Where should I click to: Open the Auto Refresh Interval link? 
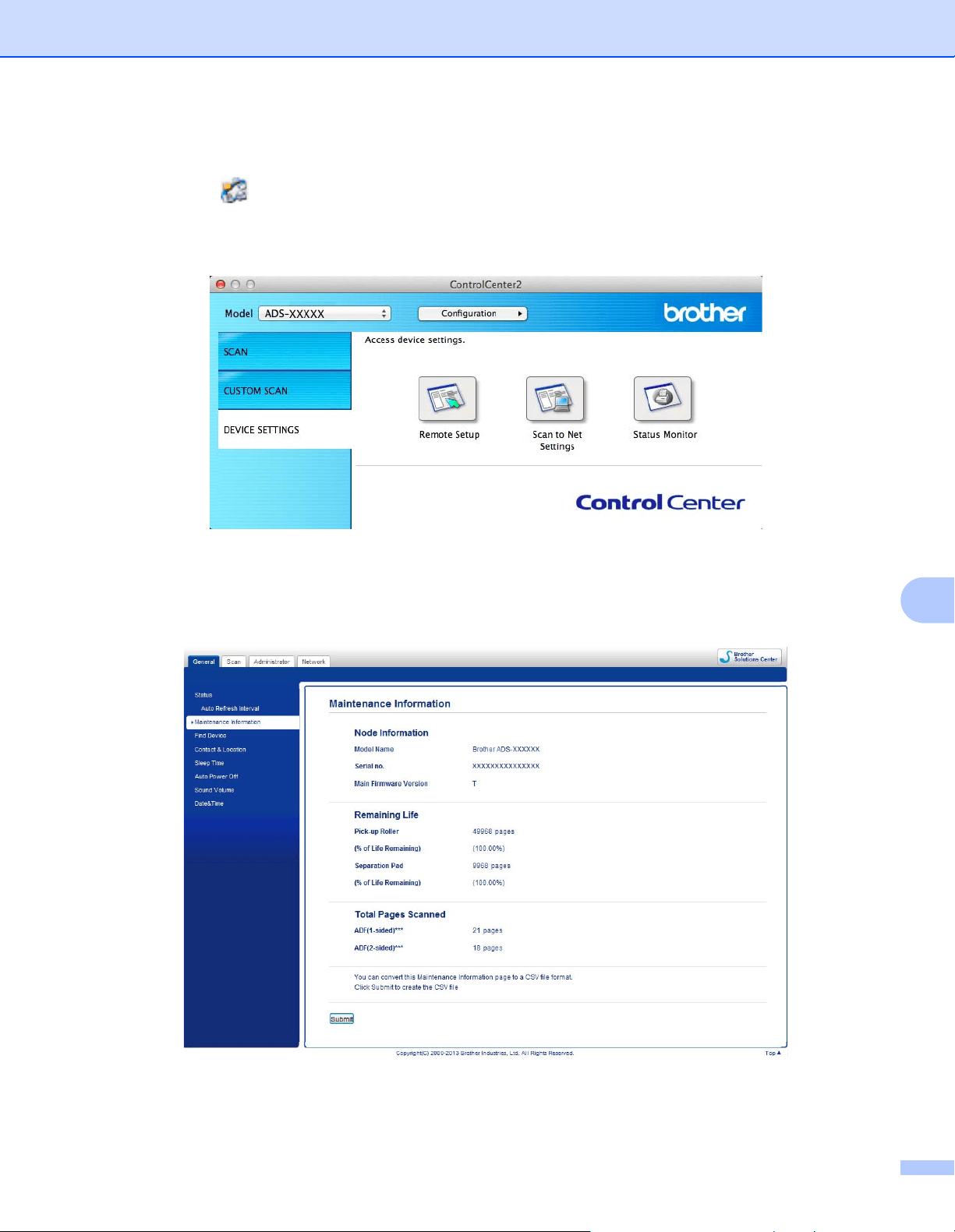(x=230, y=708)
